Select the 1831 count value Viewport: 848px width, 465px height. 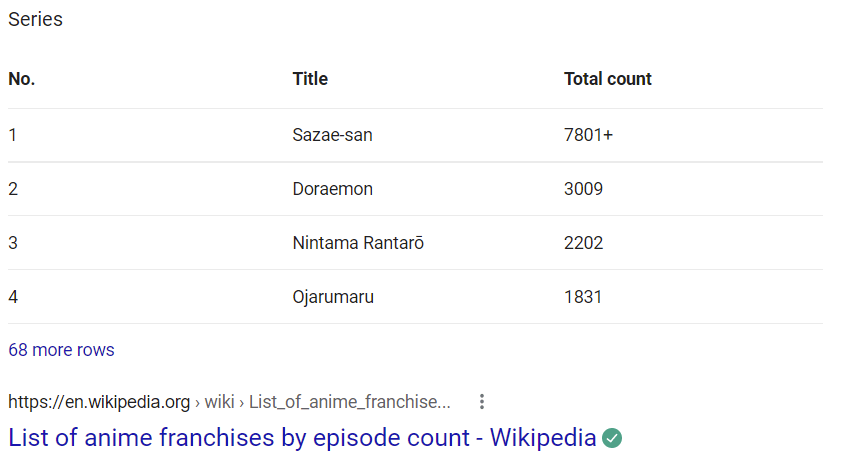click(583, 296)
